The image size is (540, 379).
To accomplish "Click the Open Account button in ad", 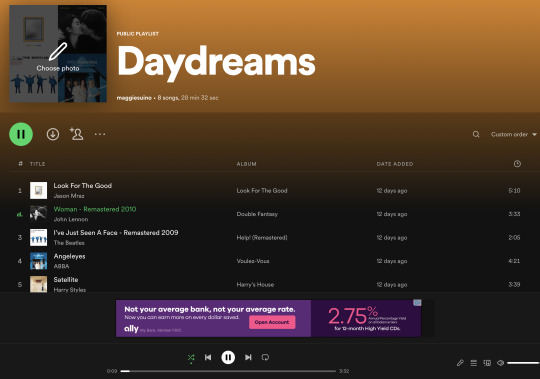I will pos(272,322).
